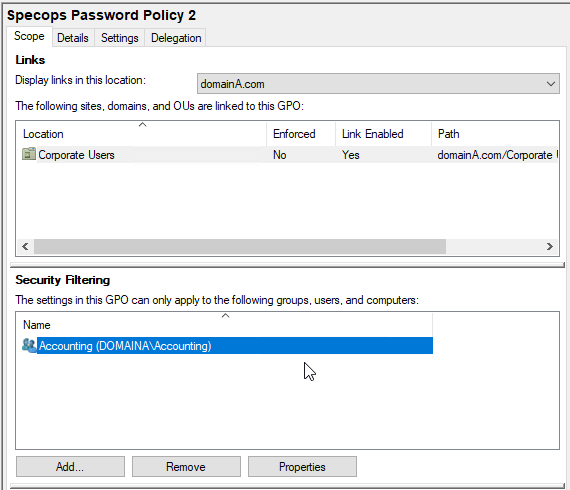Click the Enforced value No
570x490 pixels.
point(280,155)
